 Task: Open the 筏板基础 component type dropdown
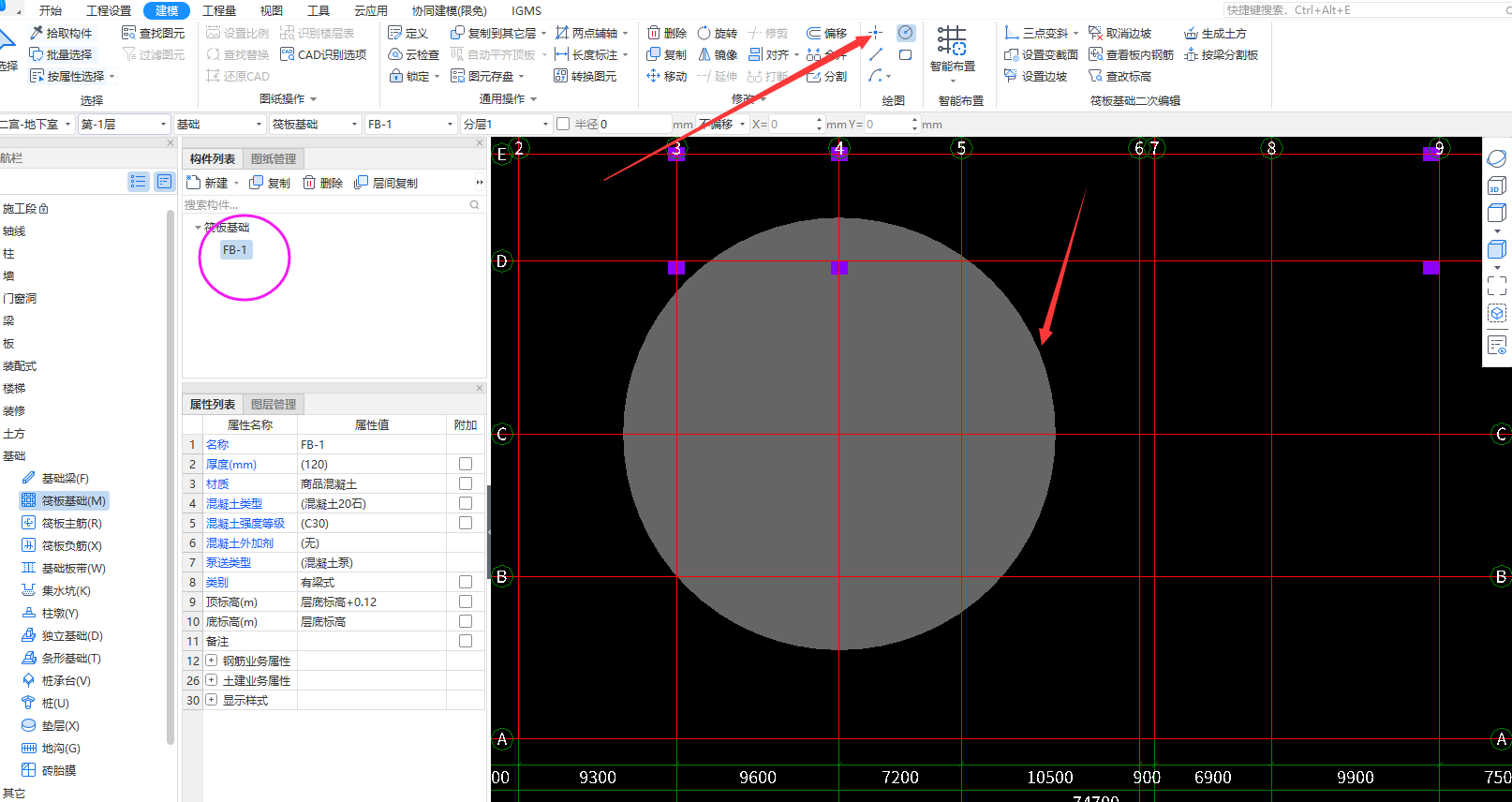[x=316, y=124]
